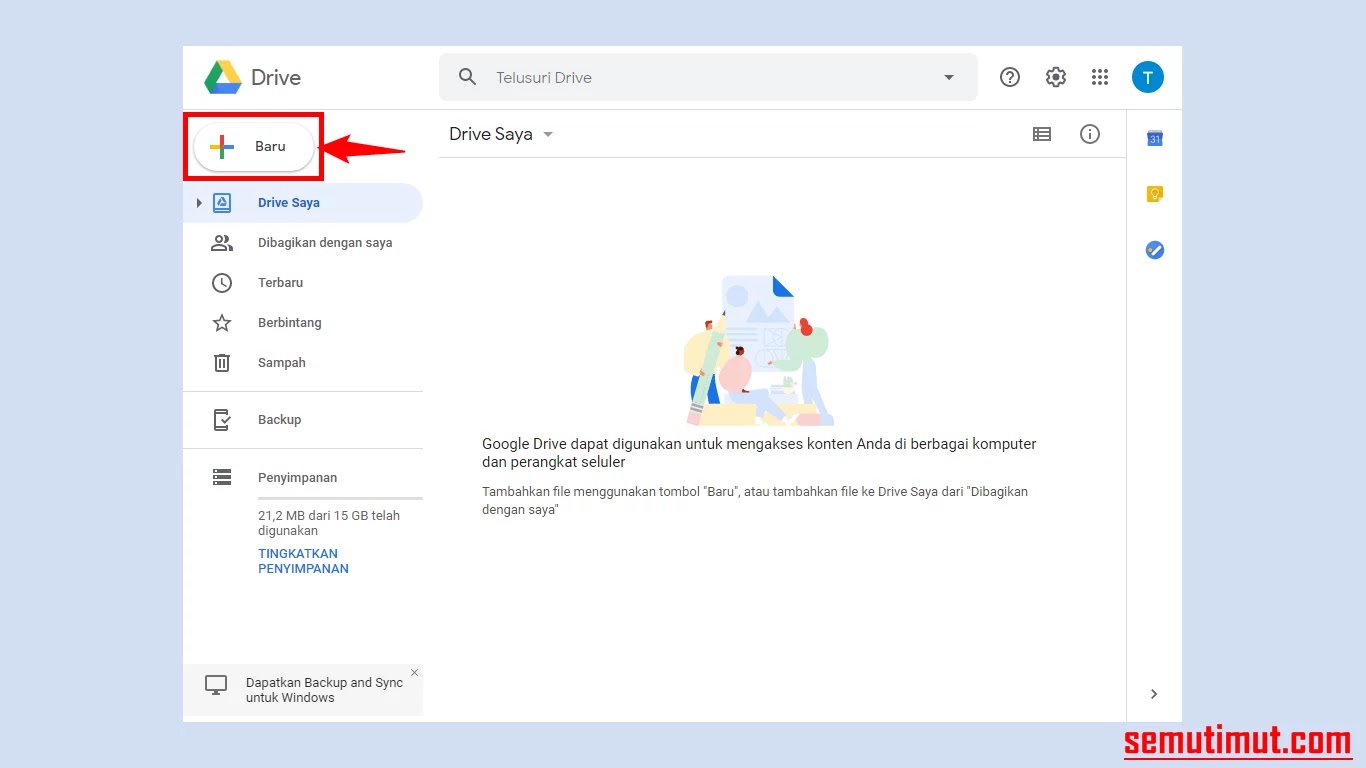The image size is (1366, 768).
Task: Click the Baru new button
Action: [x=255, y=146]
